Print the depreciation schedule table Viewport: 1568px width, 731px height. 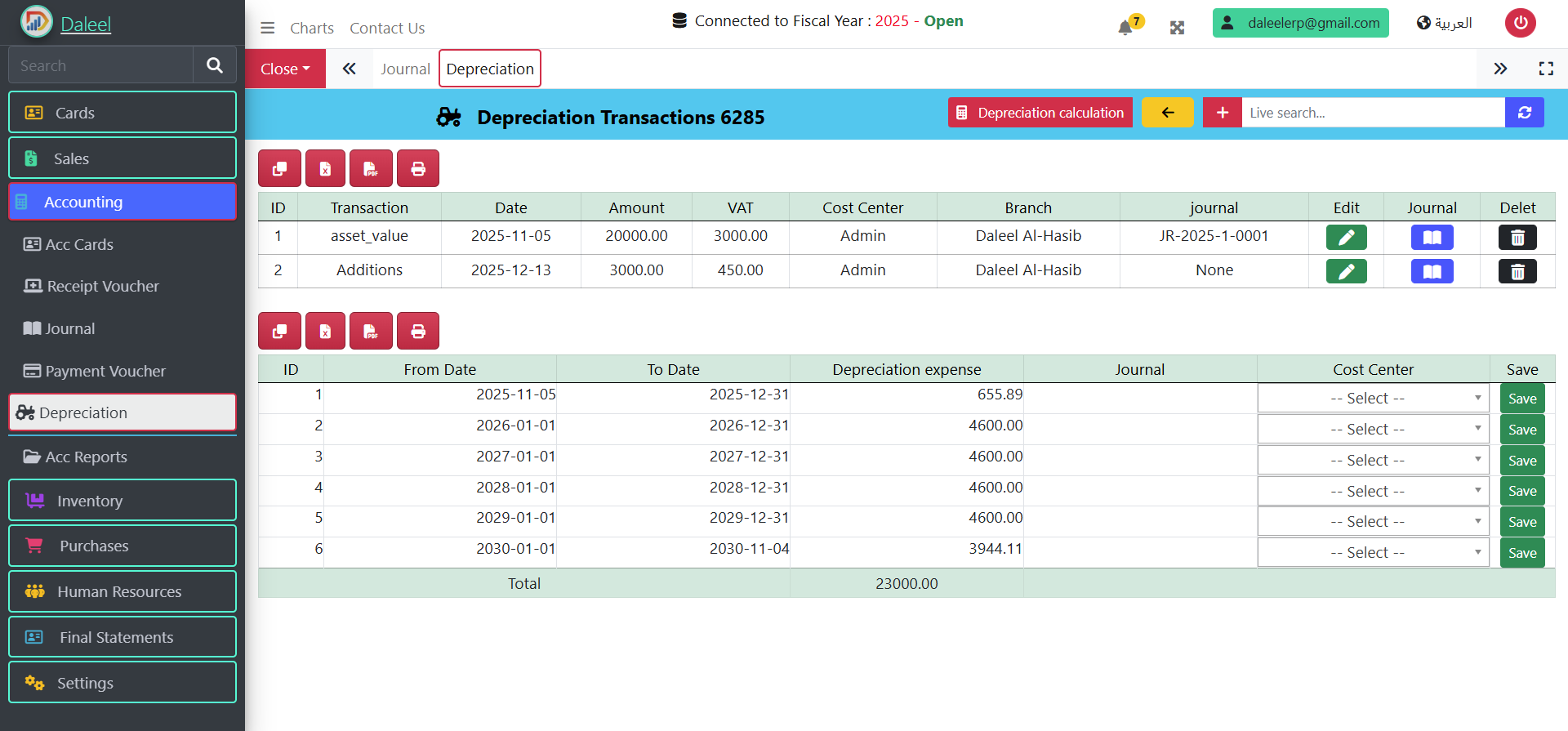[418, 331]
